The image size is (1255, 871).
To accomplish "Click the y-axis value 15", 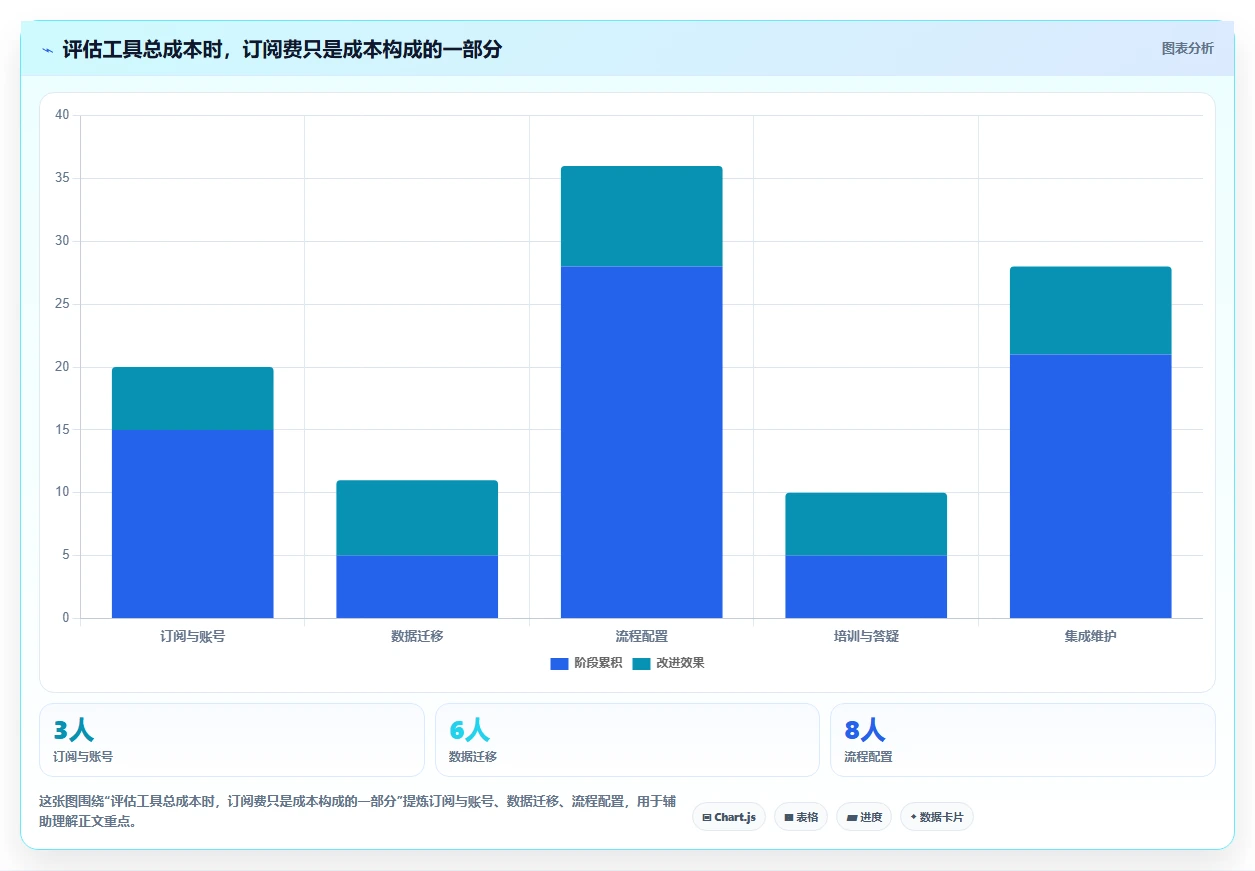I will (x=62, y=430).
